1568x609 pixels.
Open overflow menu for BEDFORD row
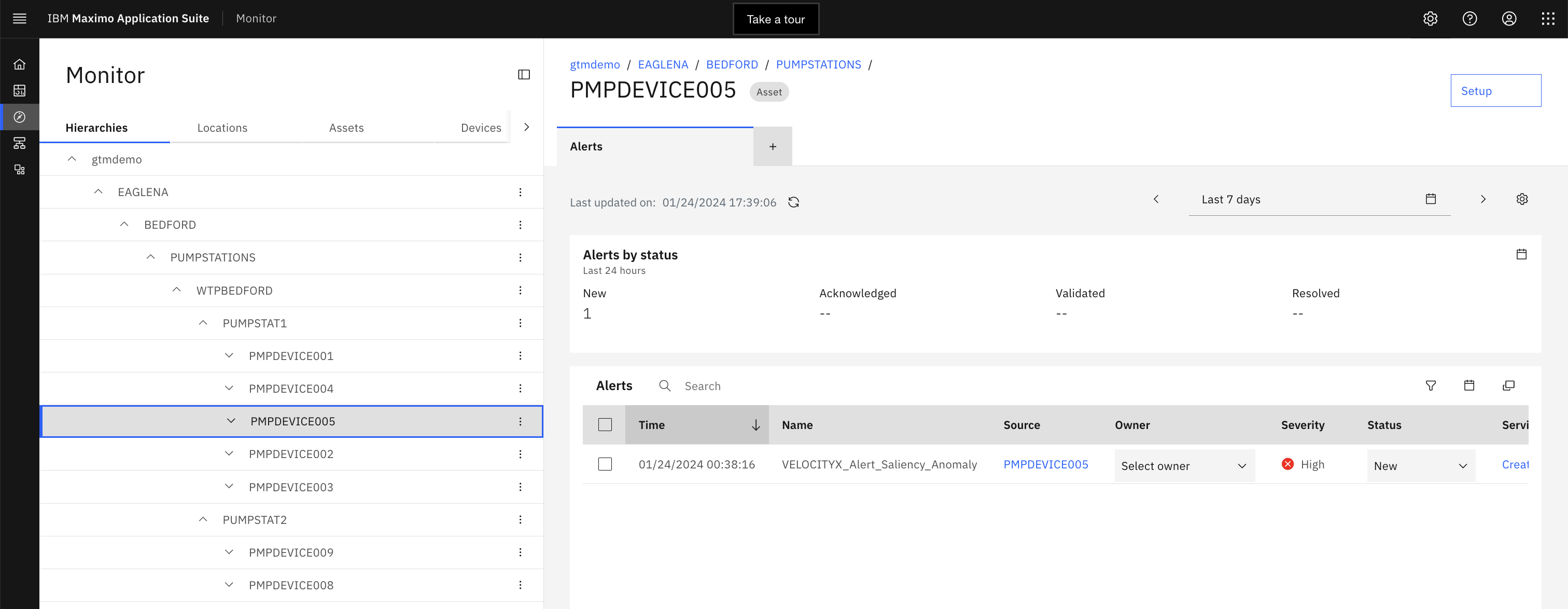[x=521, y=225]
